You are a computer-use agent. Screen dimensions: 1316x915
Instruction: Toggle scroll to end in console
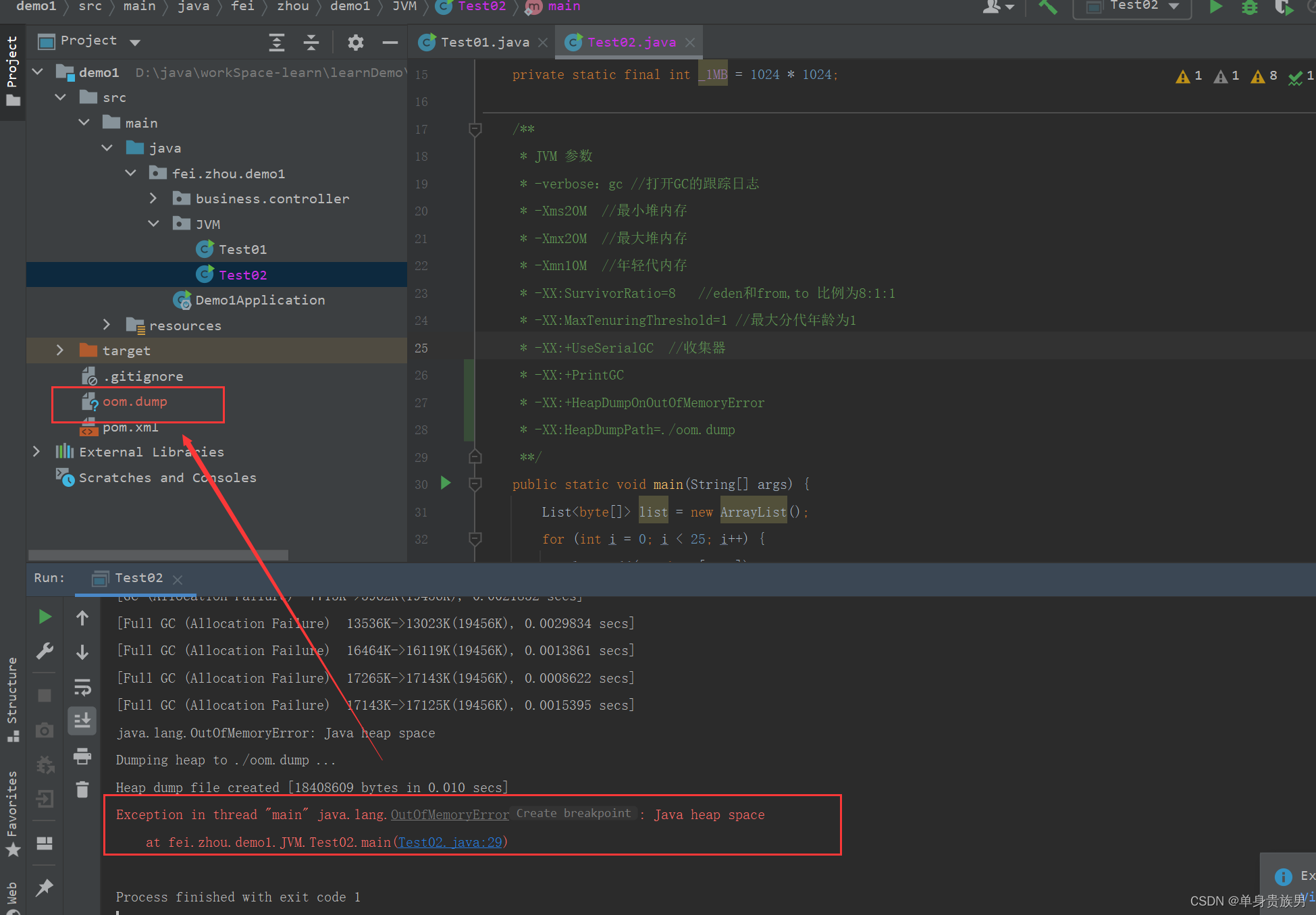click(82, 721)
